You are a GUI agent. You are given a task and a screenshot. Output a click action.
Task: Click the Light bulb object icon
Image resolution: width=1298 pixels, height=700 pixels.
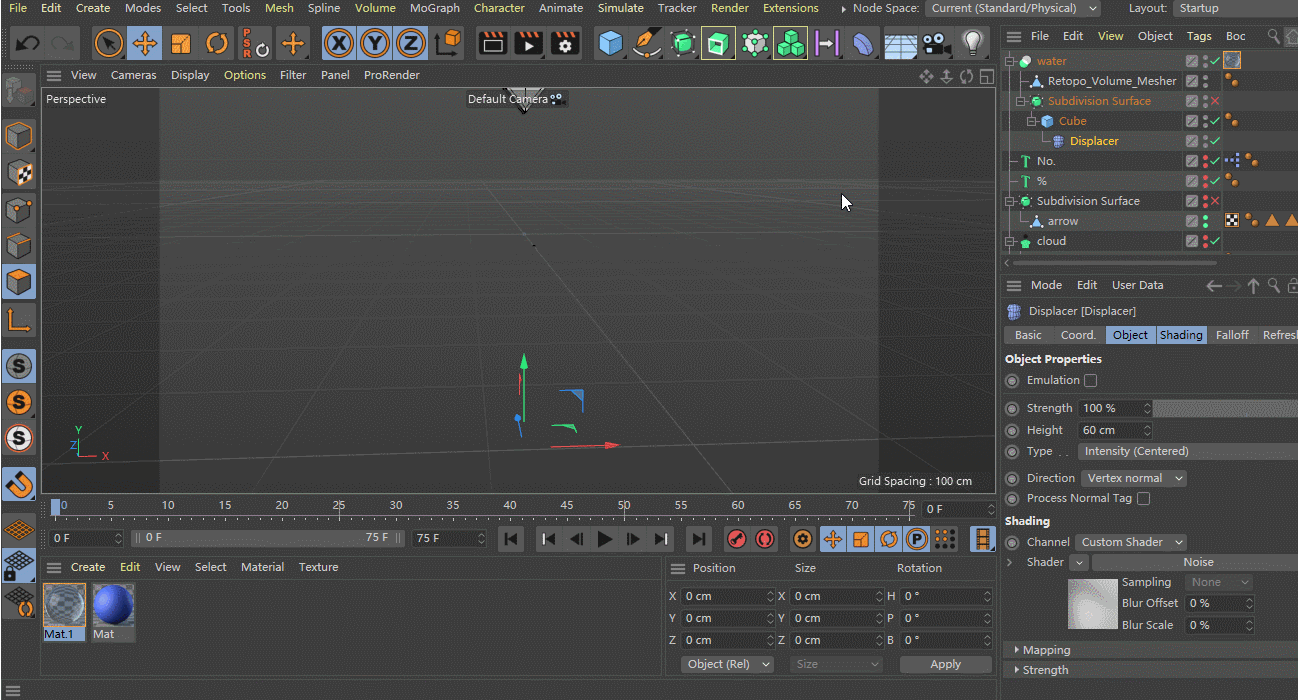click(x=972, y=44)
